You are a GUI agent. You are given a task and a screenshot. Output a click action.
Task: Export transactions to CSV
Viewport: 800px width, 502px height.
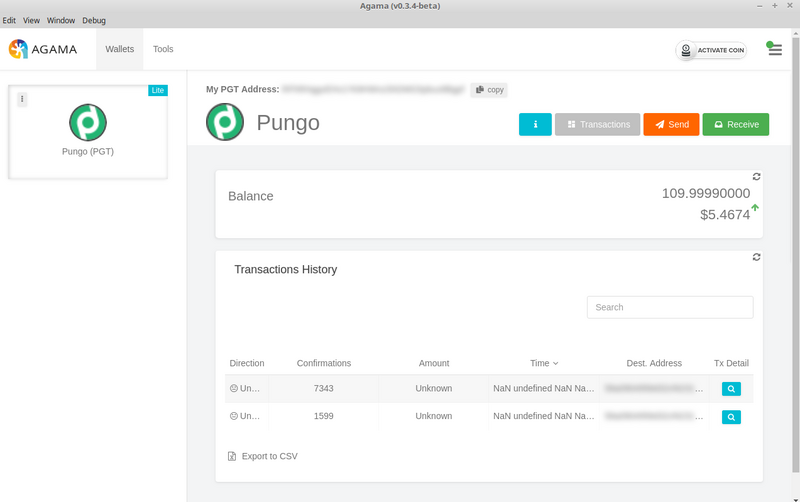(263, 456)
